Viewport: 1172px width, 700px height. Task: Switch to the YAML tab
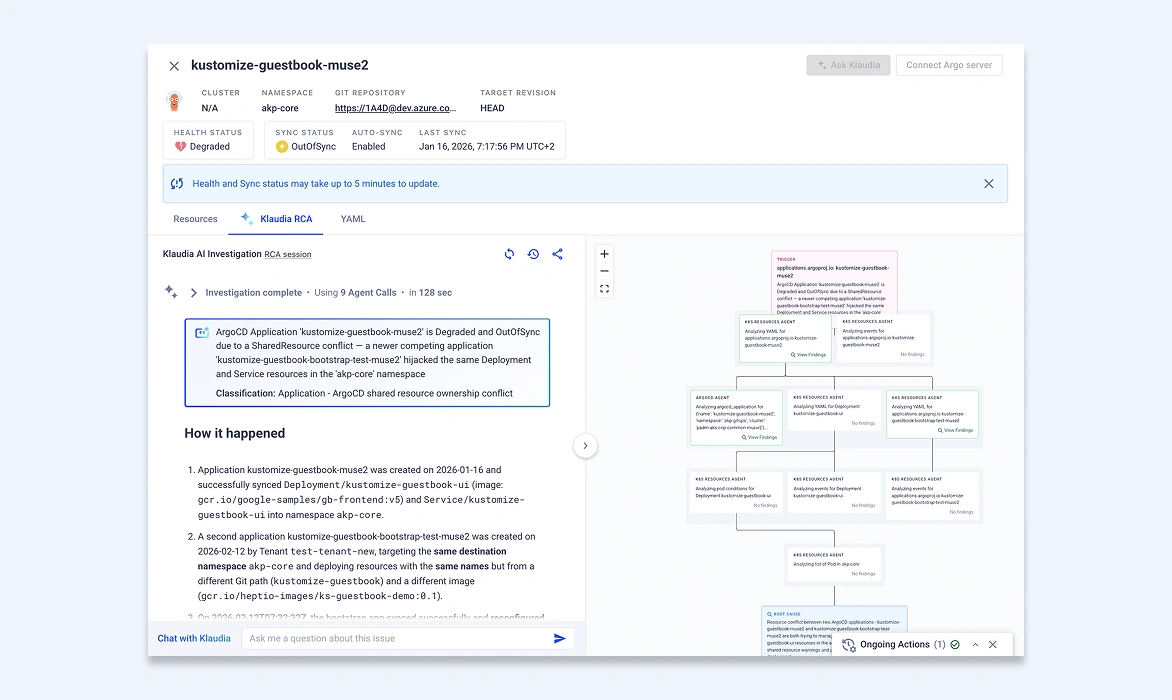coord(353,219)
